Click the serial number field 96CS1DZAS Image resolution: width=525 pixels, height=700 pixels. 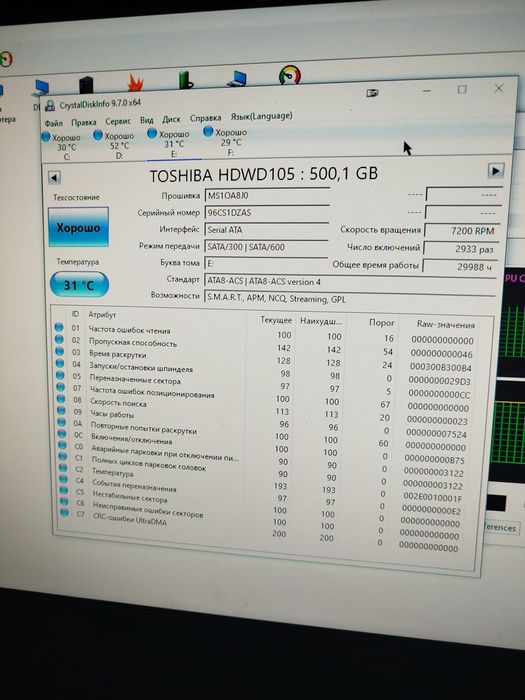[x=267, y=212]
